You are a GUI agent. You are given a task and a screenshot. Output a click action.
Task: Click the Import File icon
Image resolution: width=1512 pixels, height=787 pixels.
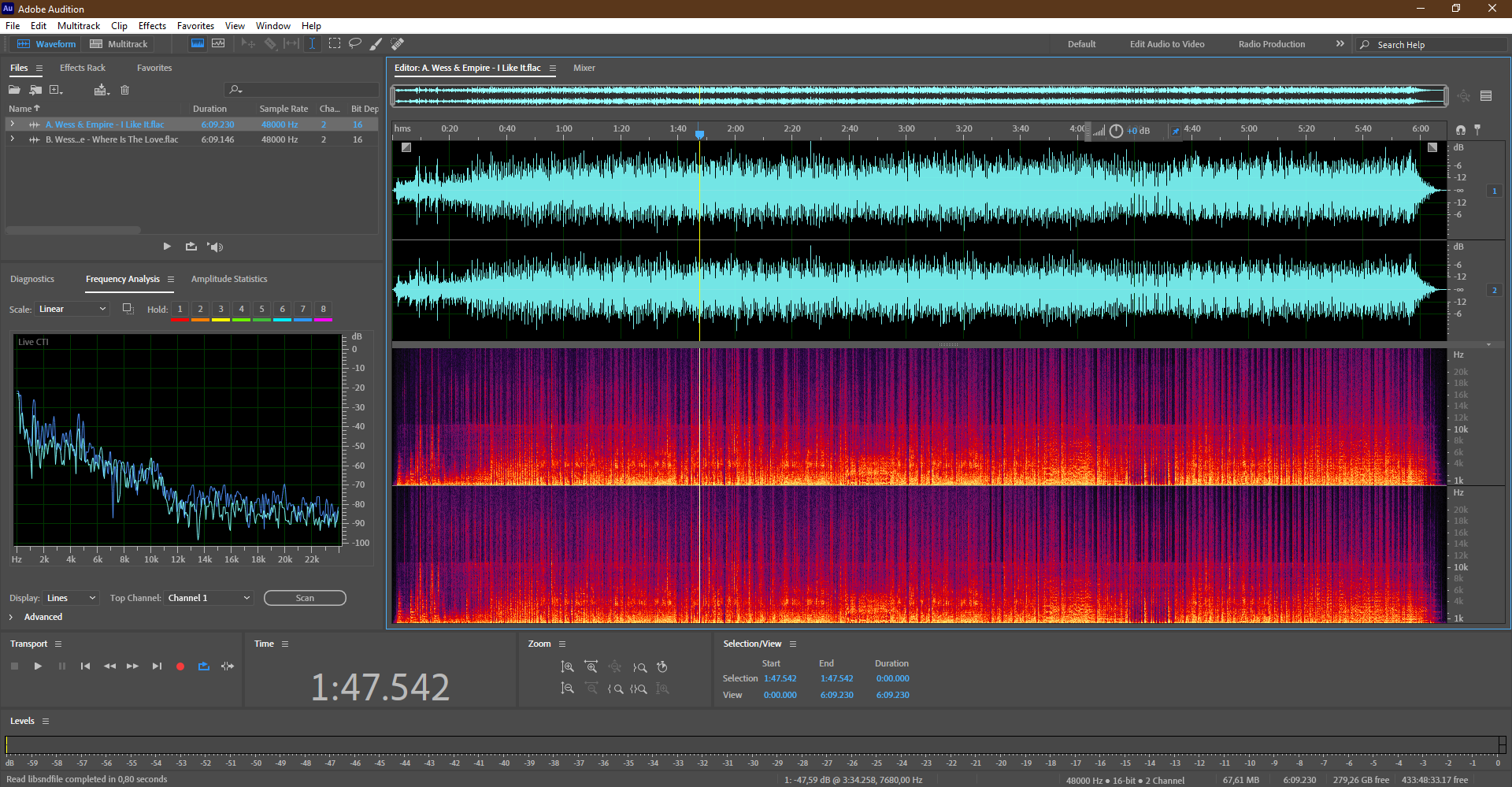coord(35,90)
